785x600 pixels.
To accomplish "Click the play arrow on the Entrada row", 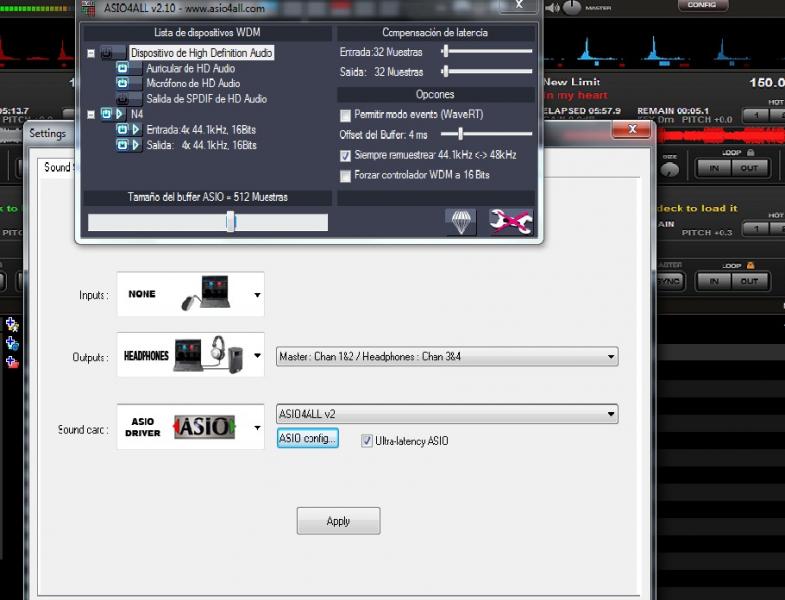I will [136, 130].
